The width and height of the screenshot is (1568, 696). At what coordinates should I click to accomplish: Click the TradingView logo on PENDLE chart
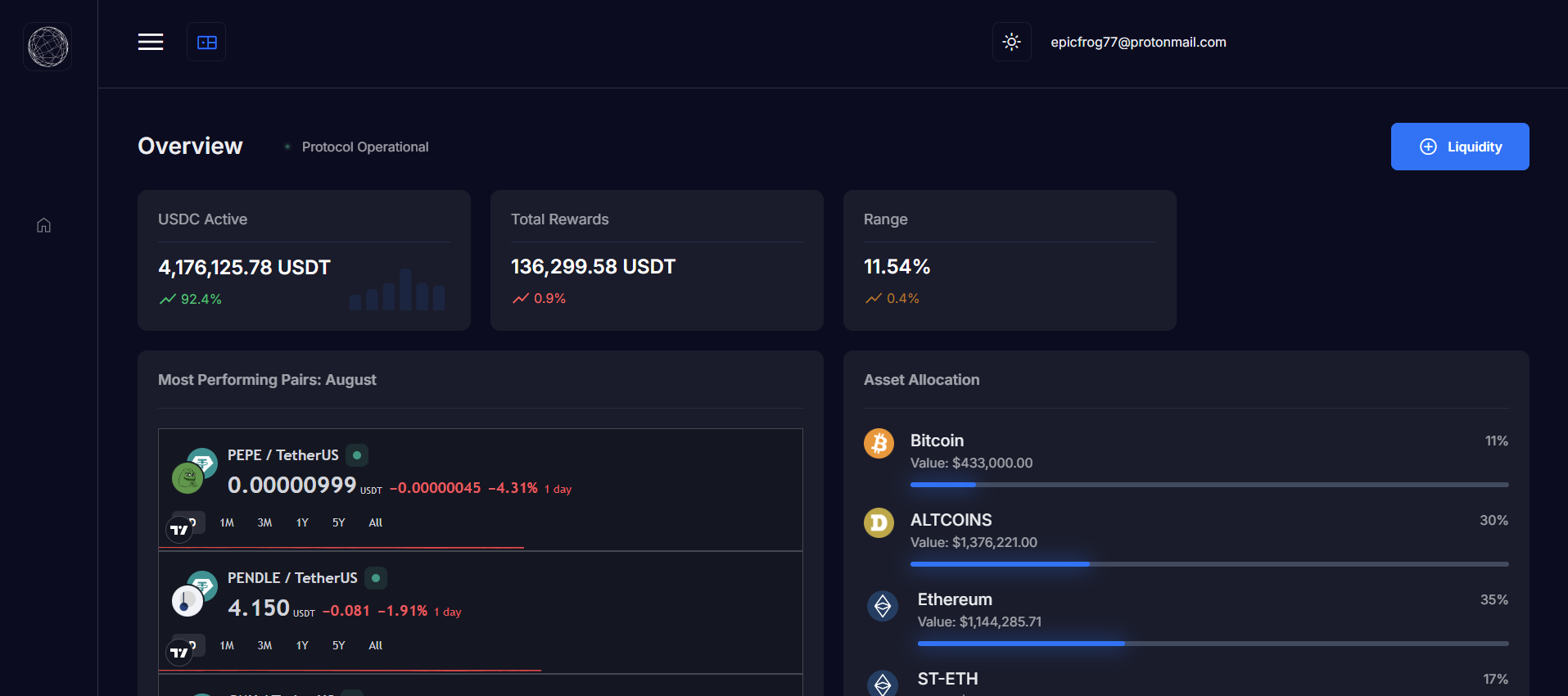[x=179, y=653]
